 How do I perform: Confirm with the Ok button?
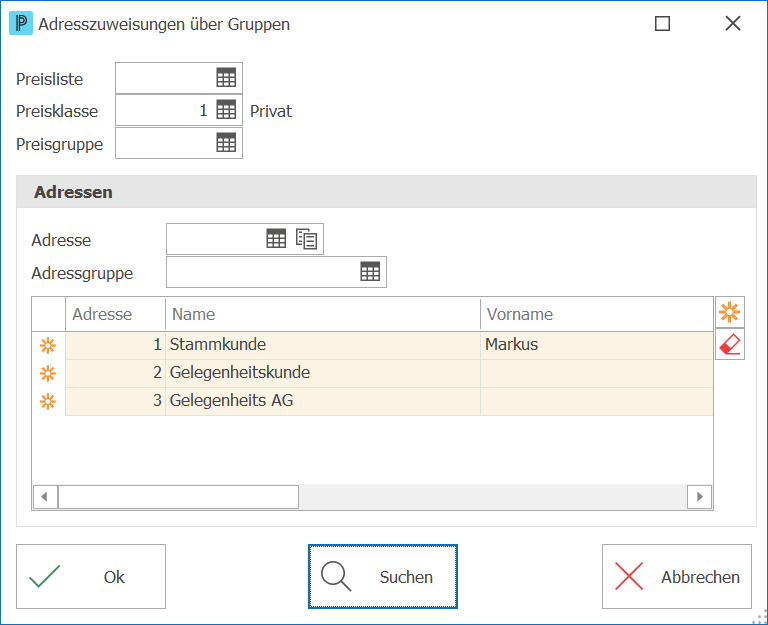pos(91,577)
